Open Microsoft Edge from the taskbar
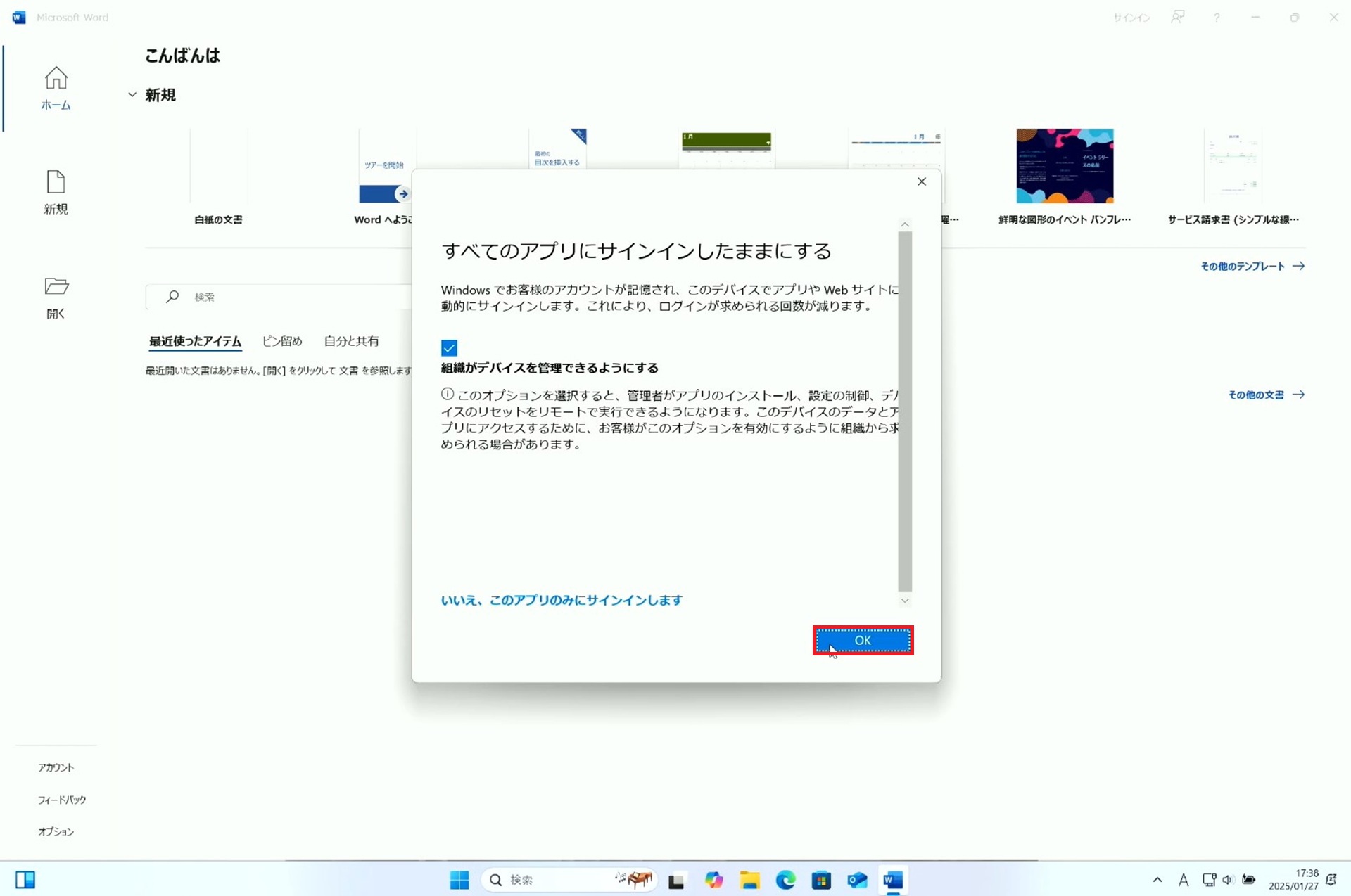This screenshot has height=896, width=1351. [785, 880]
